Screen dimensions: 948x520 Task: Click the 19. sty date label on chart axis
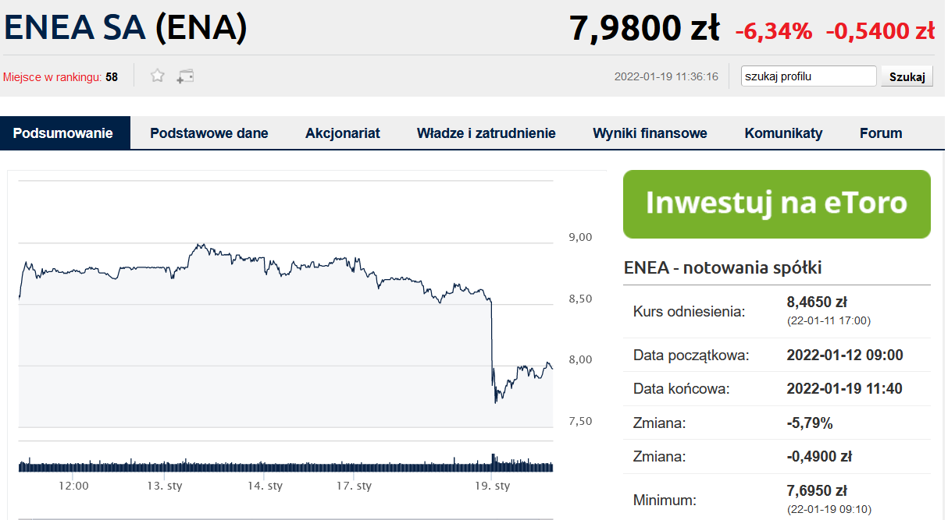click(493, 486)
